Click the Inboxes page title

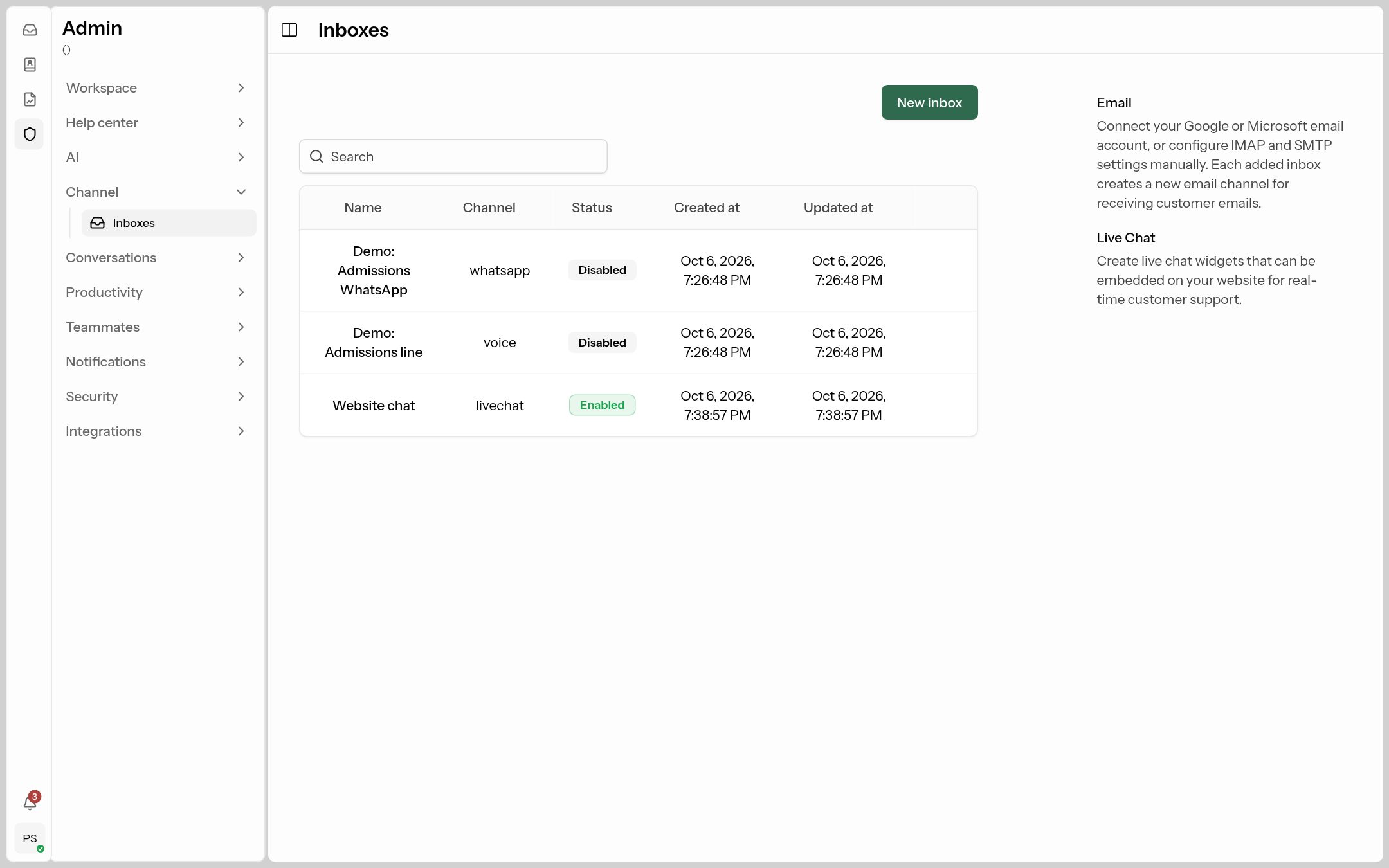353,30
